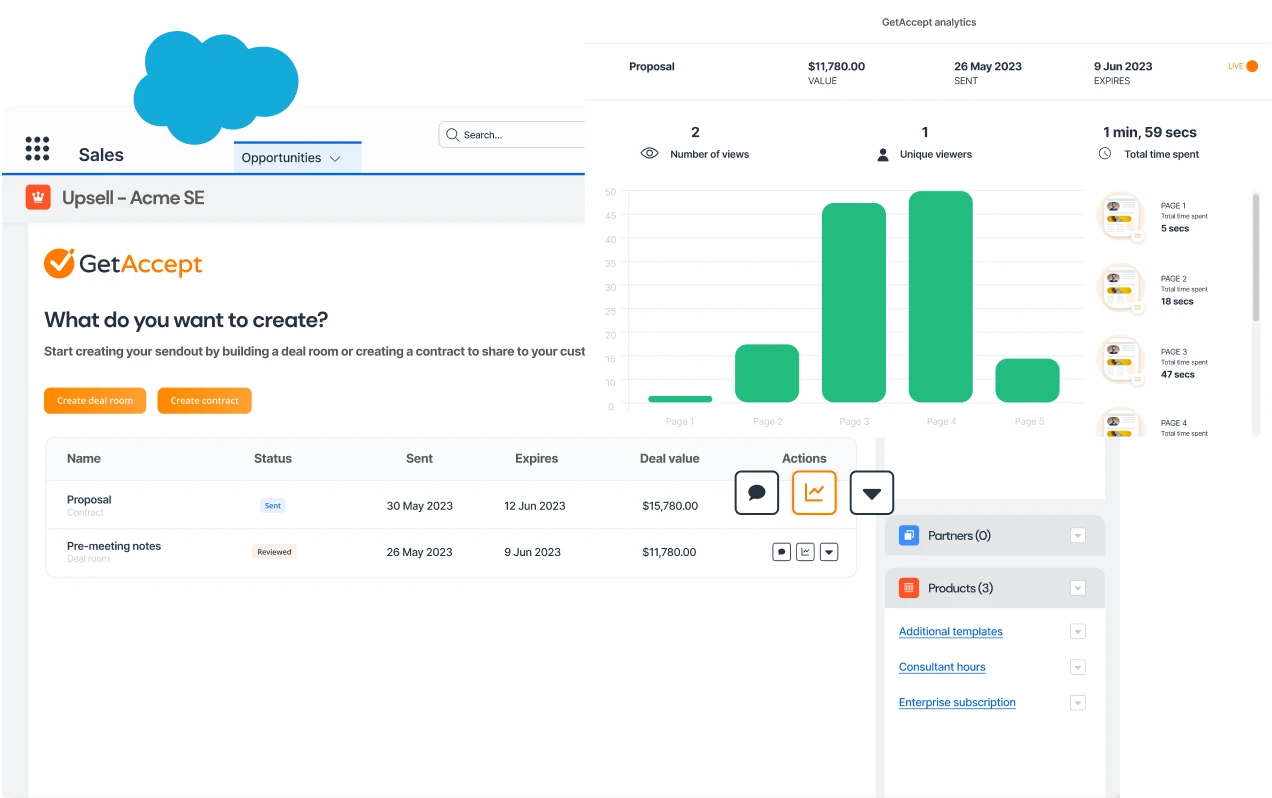Click the blue Partners section icon
1272x798 pixels.
tap(909, 536)
